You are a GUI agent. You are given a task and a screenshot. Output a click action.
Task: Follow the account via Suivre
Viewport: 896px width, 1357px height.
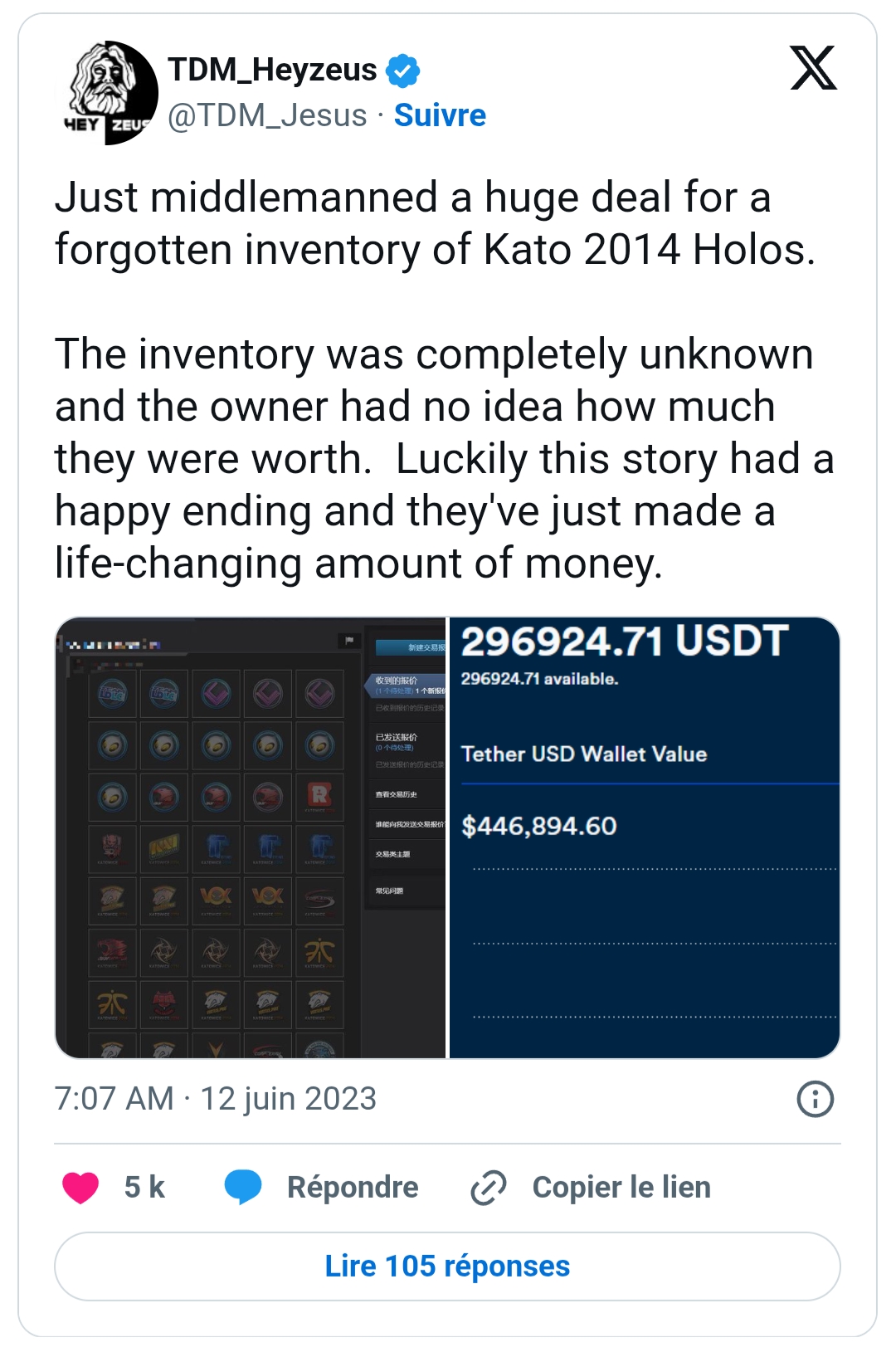440,115
